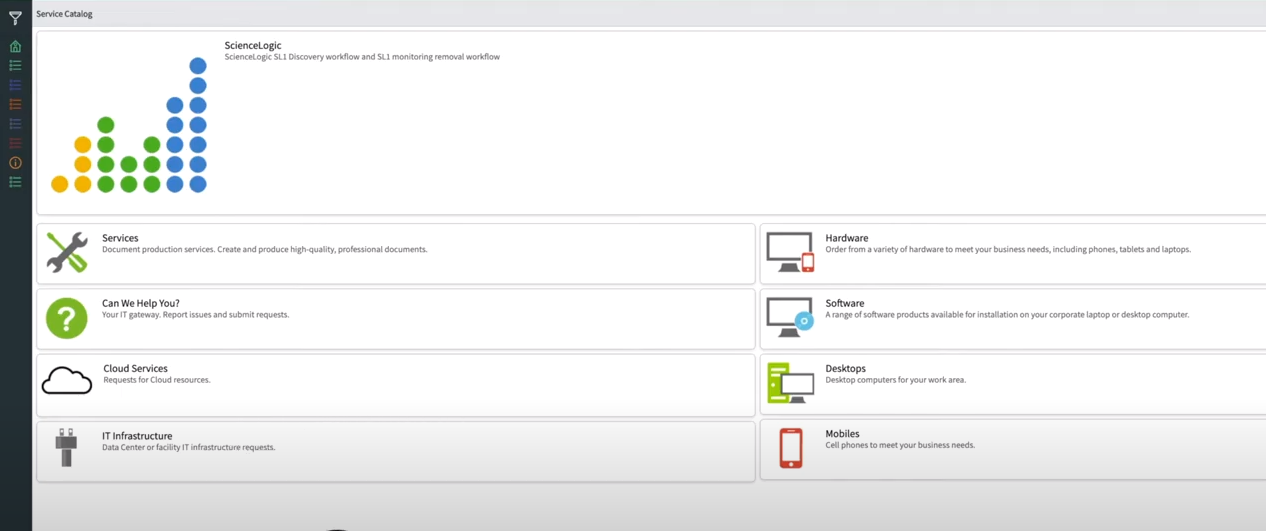The height and width of the screenshot is (531, 1266).
Task: Go to the green home icon
Action: coord(15,46)
